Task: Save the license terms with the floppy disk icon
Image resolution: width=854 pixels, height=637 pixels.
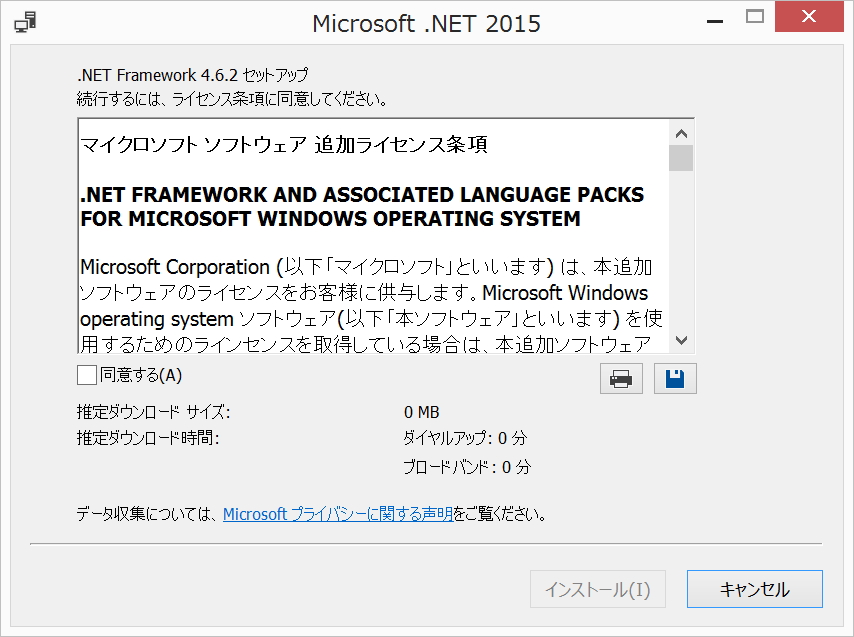Action: [x=675, y=378]
